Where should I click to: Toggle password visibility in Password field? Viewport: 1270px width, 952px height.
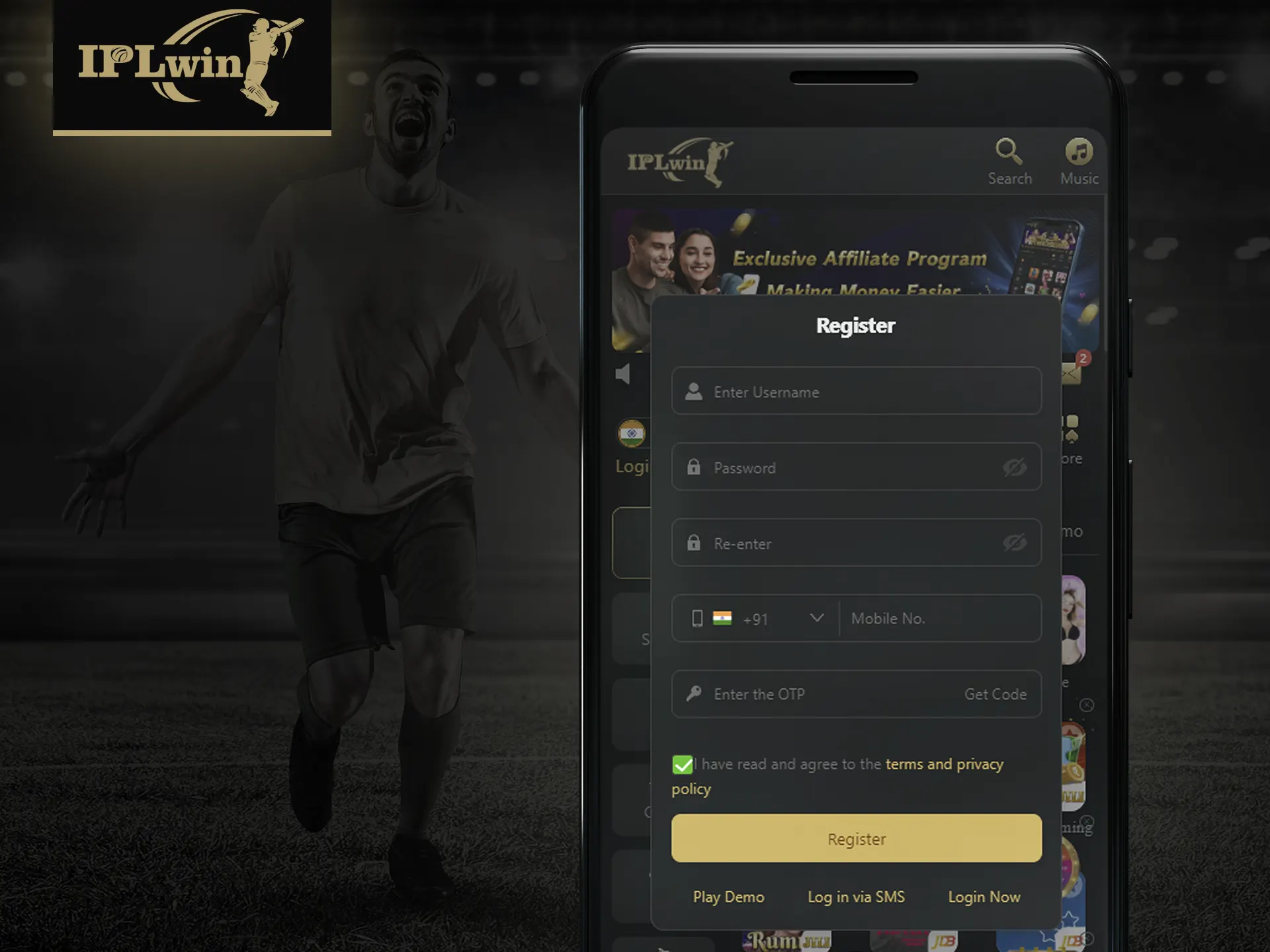[x=1014, y=467]
